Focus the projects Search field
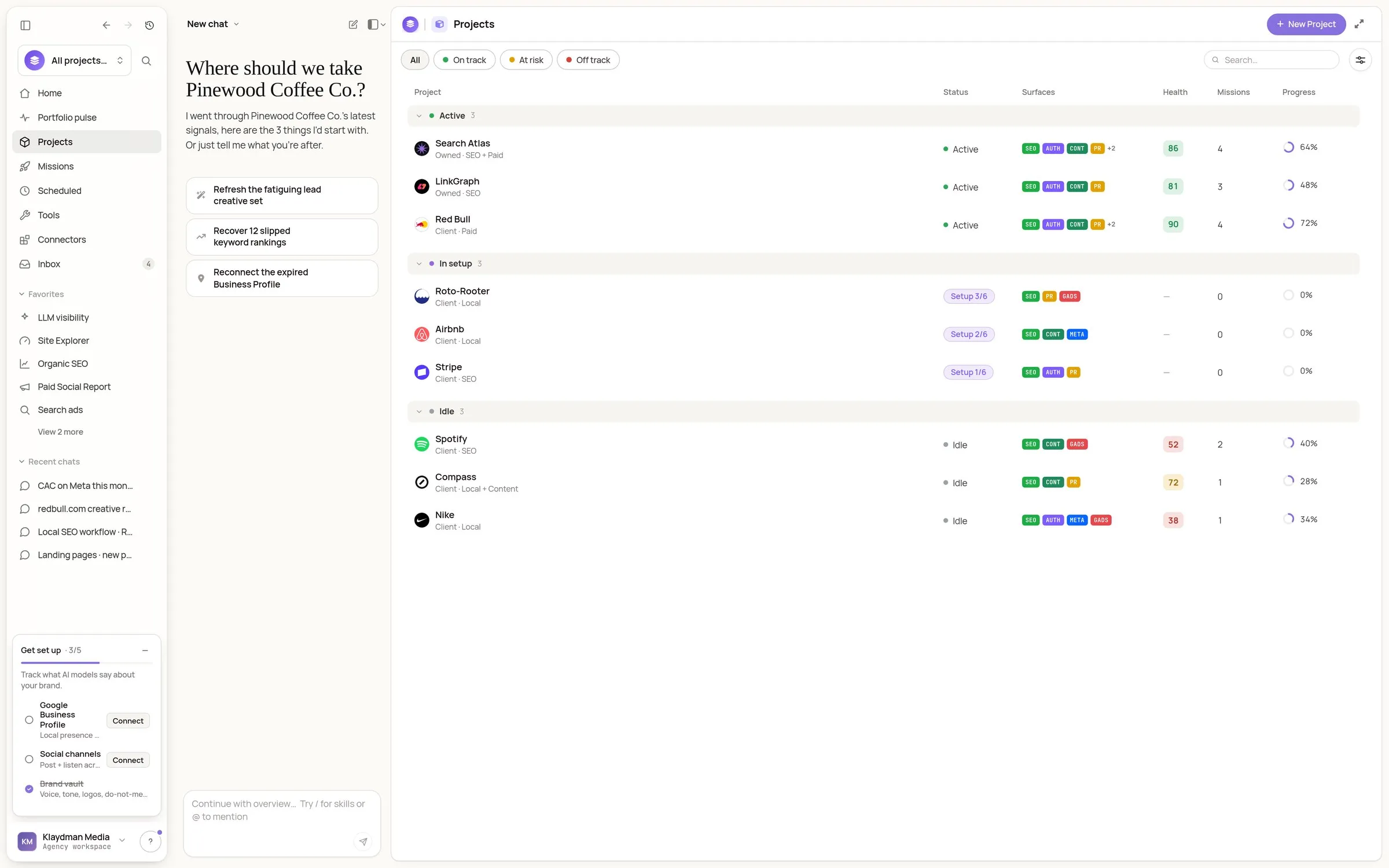1389x868 pixels. 1272,60
